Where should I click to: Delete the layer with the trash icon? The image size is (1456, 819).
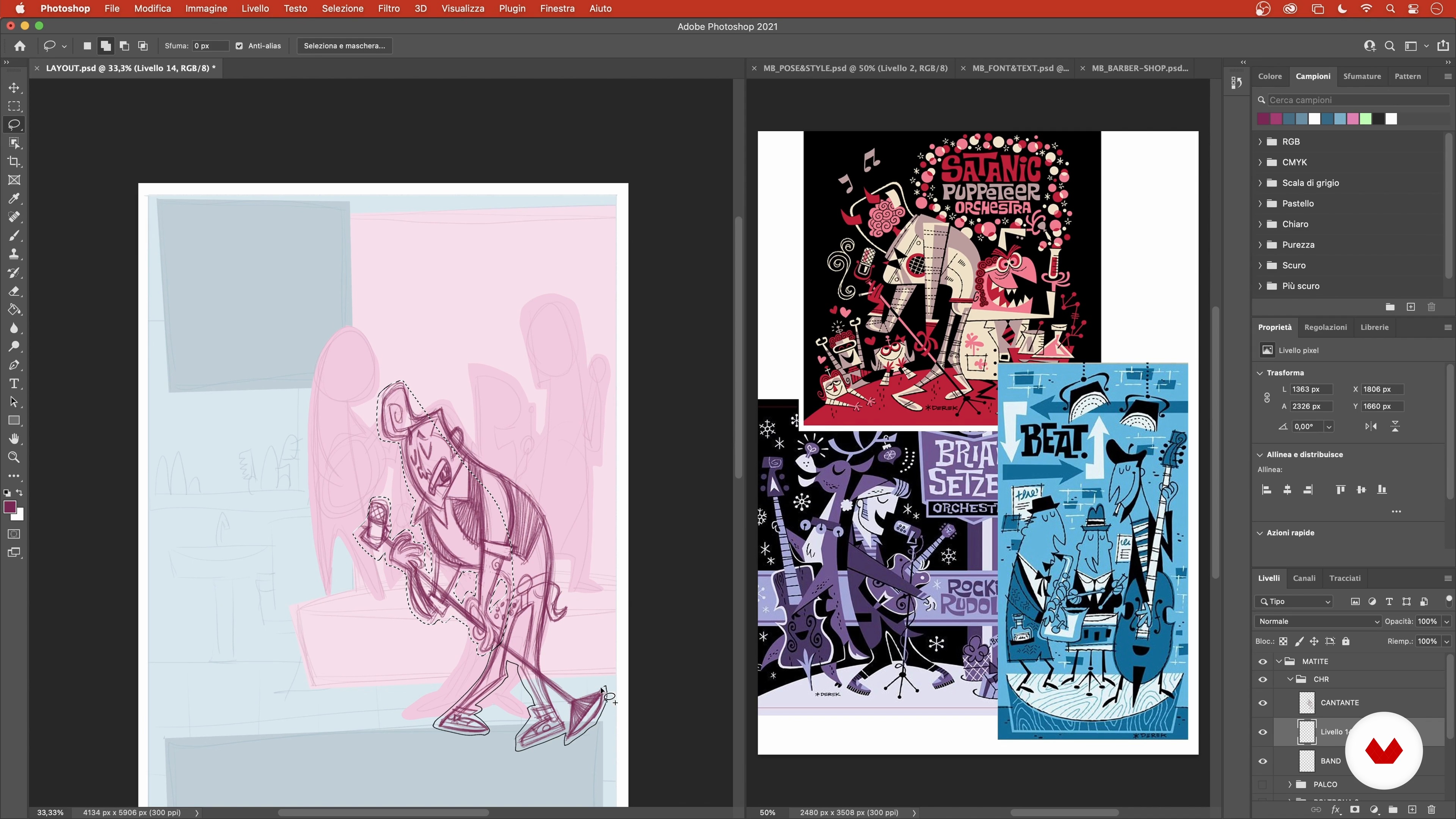[x=1431, y=810]
